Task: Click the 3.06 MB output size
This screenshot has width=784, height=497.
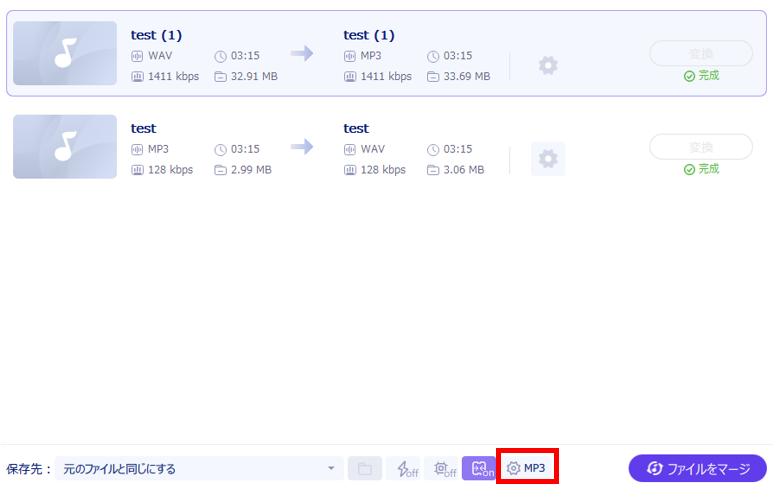Action: click(464, 170)
